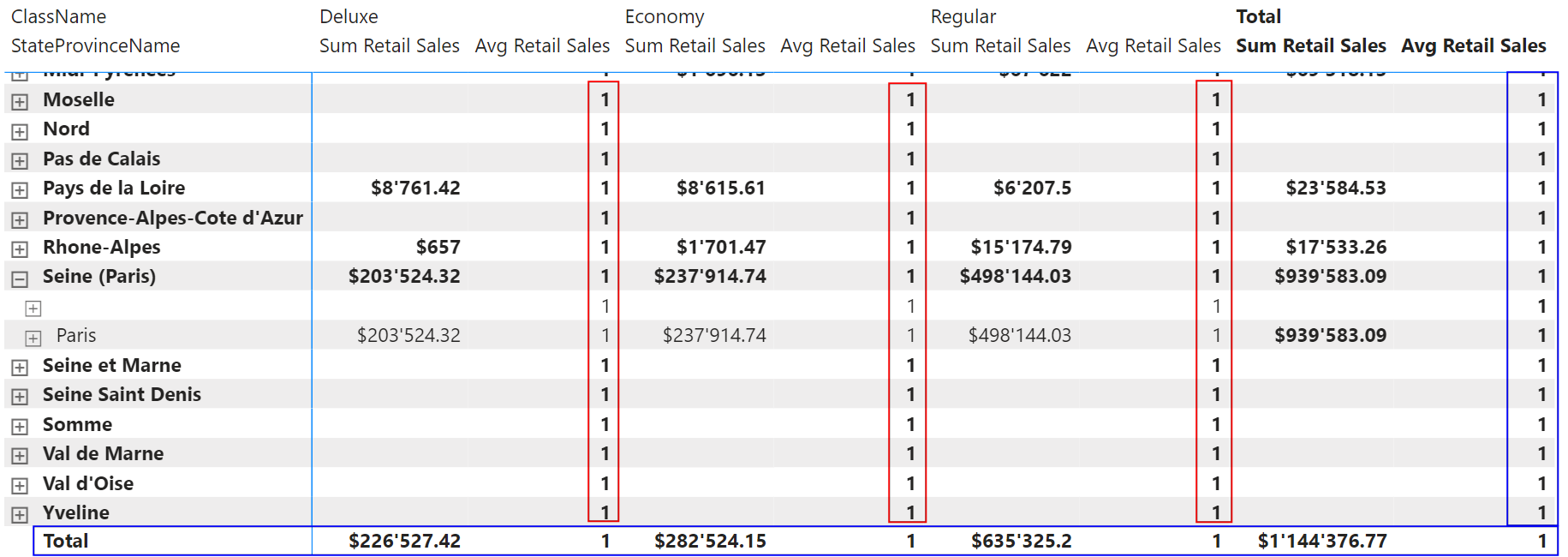Screen dimensions: 1568x557
Task: Click the Yveline row label
Action: tap(76, 512)
